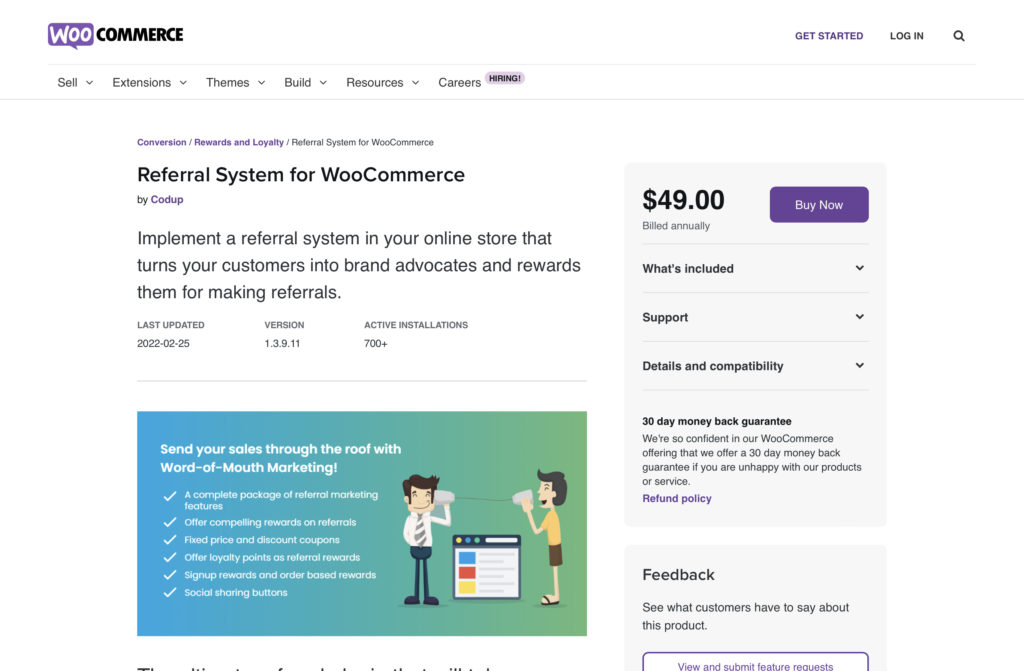Click the Referral System for WooCommerce heading
The height and width of the screenshot is (671, 1024).
point(301,175)
